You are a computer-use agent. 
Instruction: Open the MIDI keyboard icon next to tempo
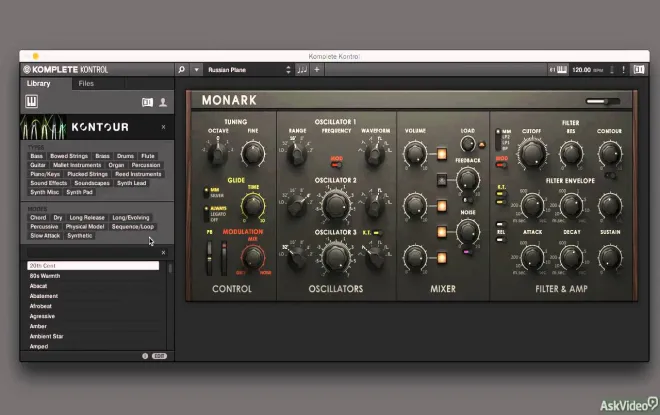point(559,70)
